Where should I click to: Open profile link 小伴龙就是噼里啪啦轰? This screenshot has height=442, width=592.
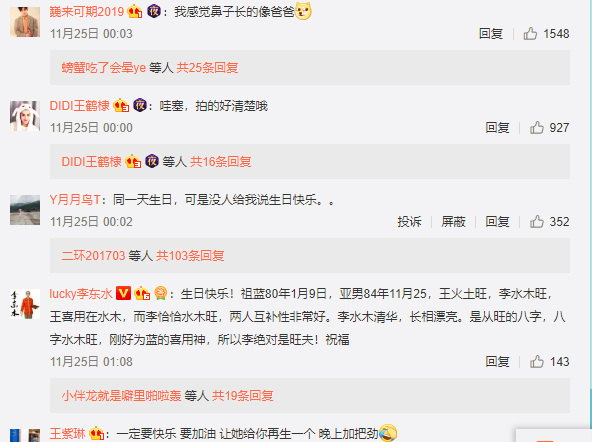click(x=121, y=396)
